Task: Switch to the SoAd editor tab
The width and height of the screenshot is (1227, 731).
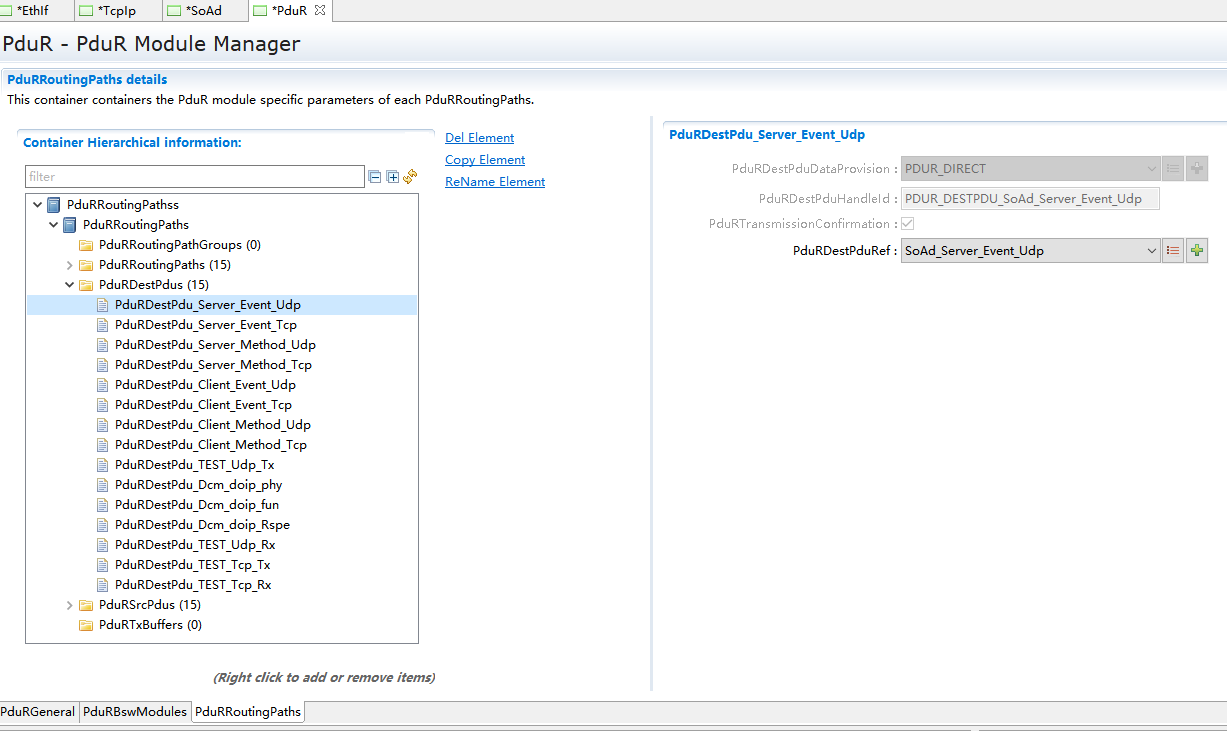Action: click(203, 11)
